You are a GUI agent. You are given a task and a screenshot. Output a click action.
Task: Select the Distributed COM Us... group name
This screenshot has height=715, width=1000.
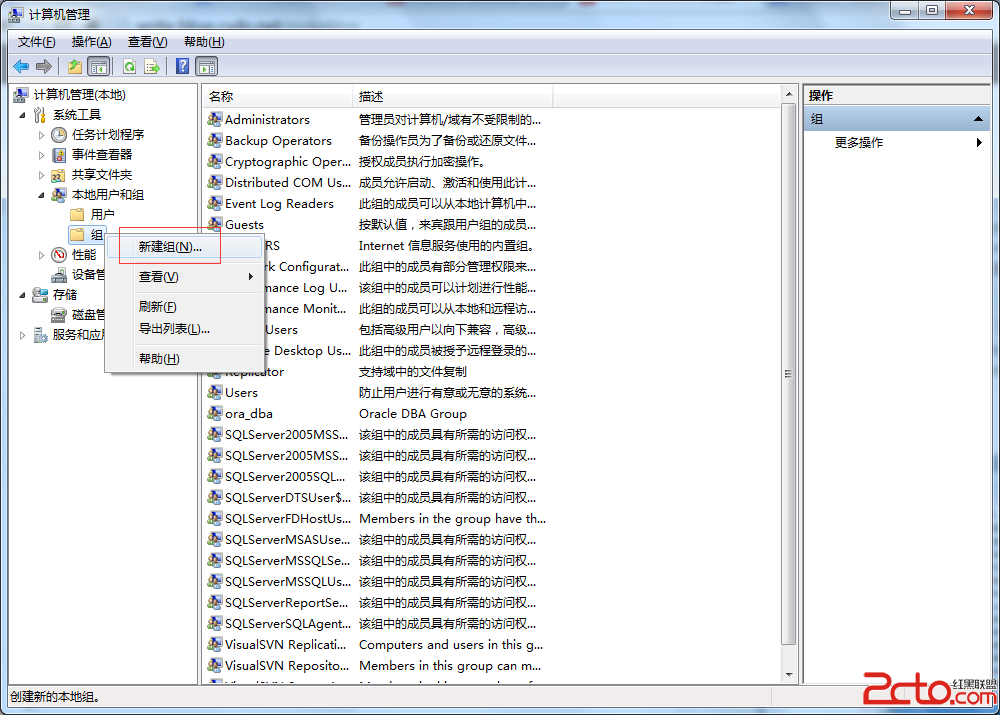(288, 182)
